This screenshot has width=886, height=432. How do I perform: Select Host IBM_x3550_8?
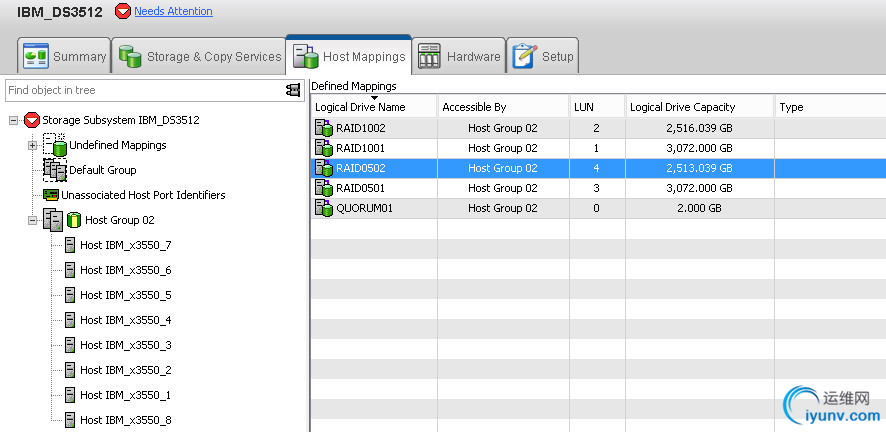coord(125,420)
